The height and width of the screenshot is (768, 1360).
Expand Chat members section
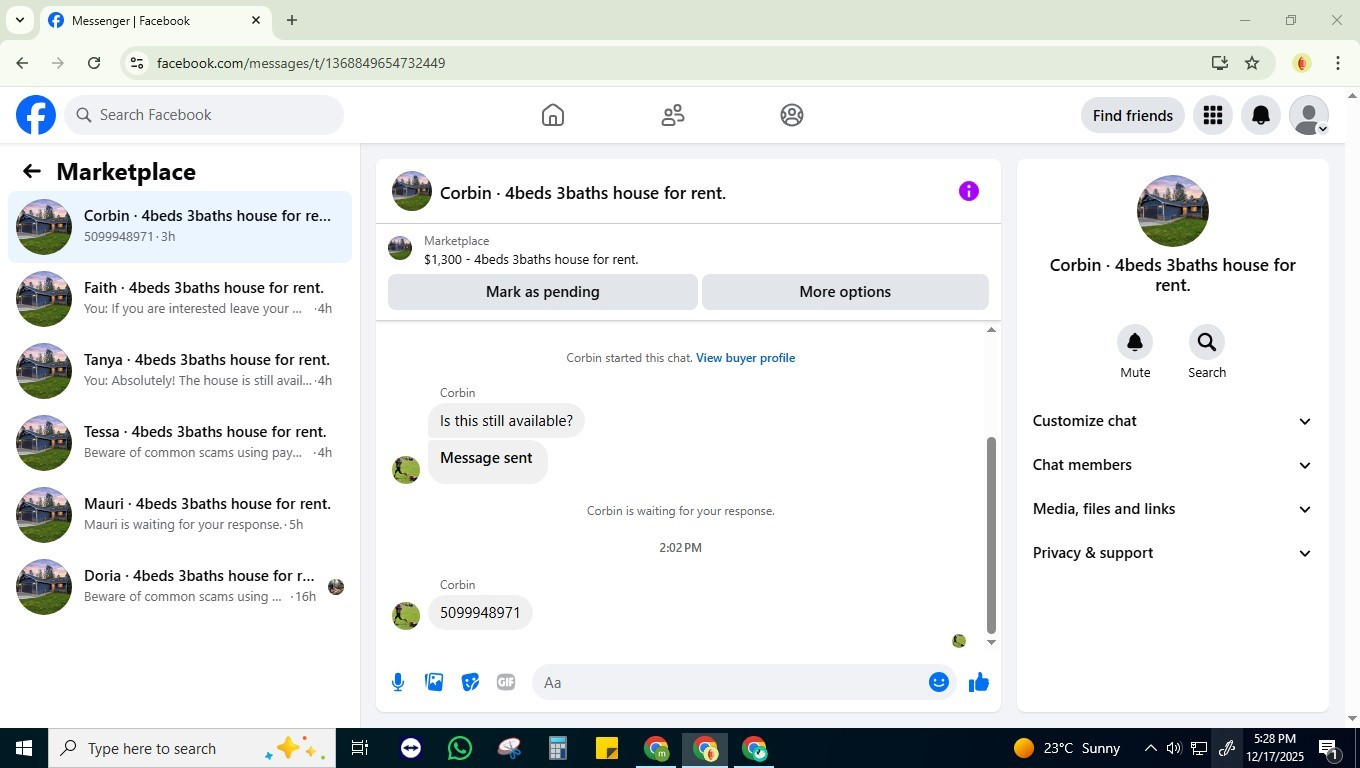coord(1172,465)
